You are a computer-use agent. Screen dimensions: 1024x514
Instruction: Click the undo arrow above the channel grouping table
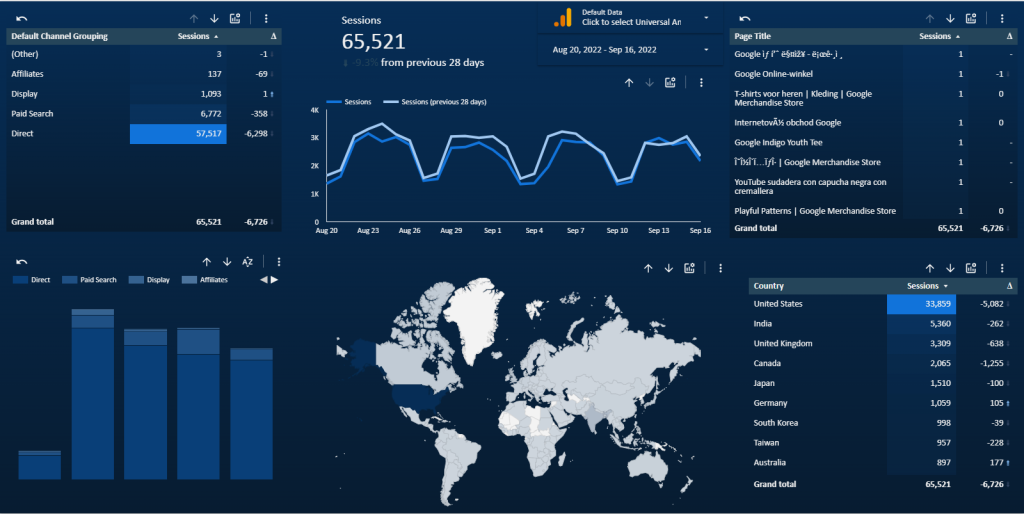coord(22,18)
